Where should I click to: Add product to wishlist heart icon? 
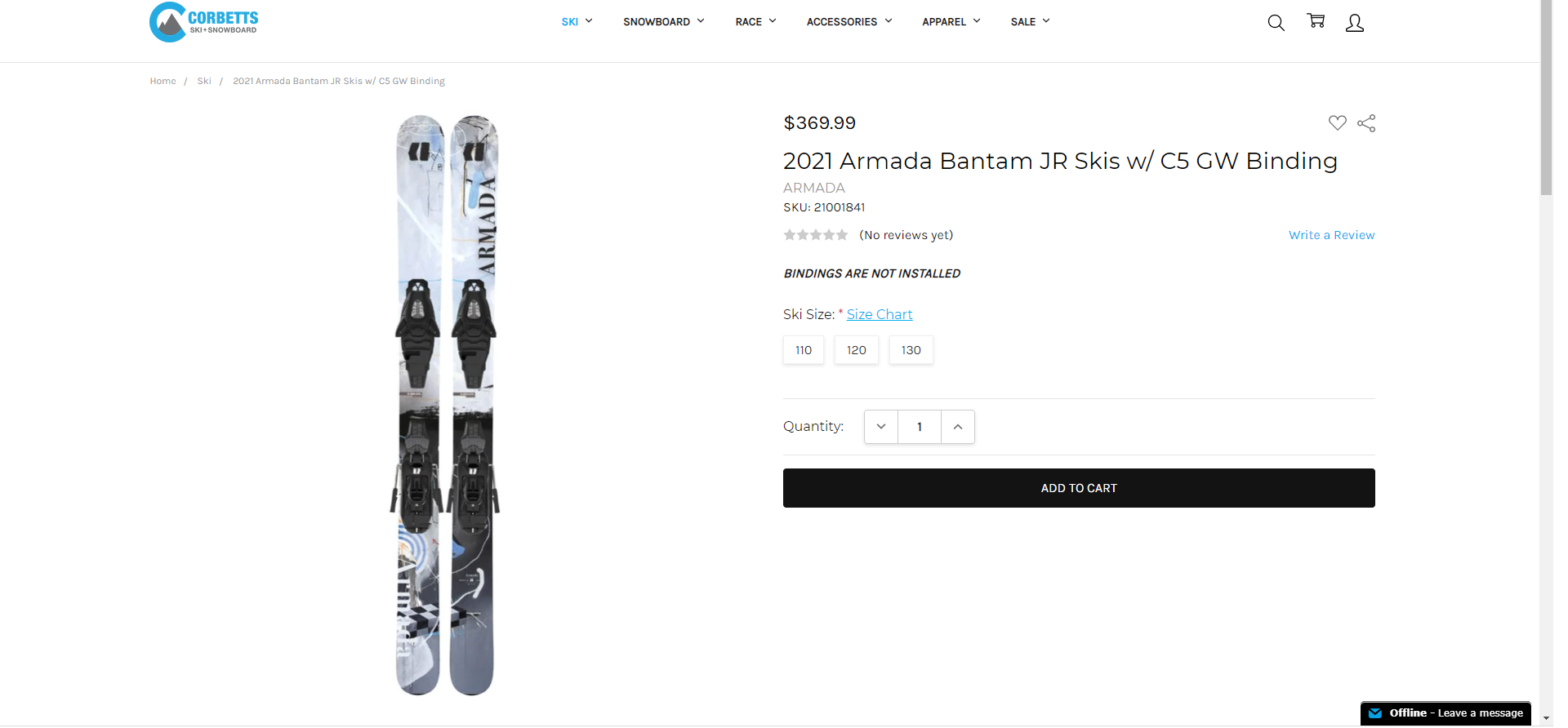1338,122
